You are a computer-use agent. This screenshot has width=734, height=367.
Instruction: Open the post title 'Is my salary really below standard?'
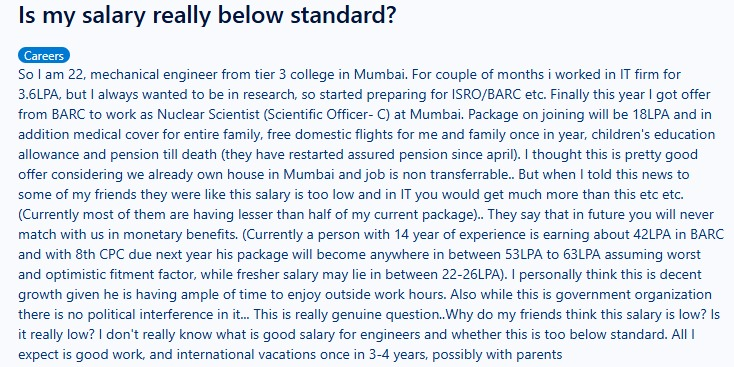coord(207,15)
